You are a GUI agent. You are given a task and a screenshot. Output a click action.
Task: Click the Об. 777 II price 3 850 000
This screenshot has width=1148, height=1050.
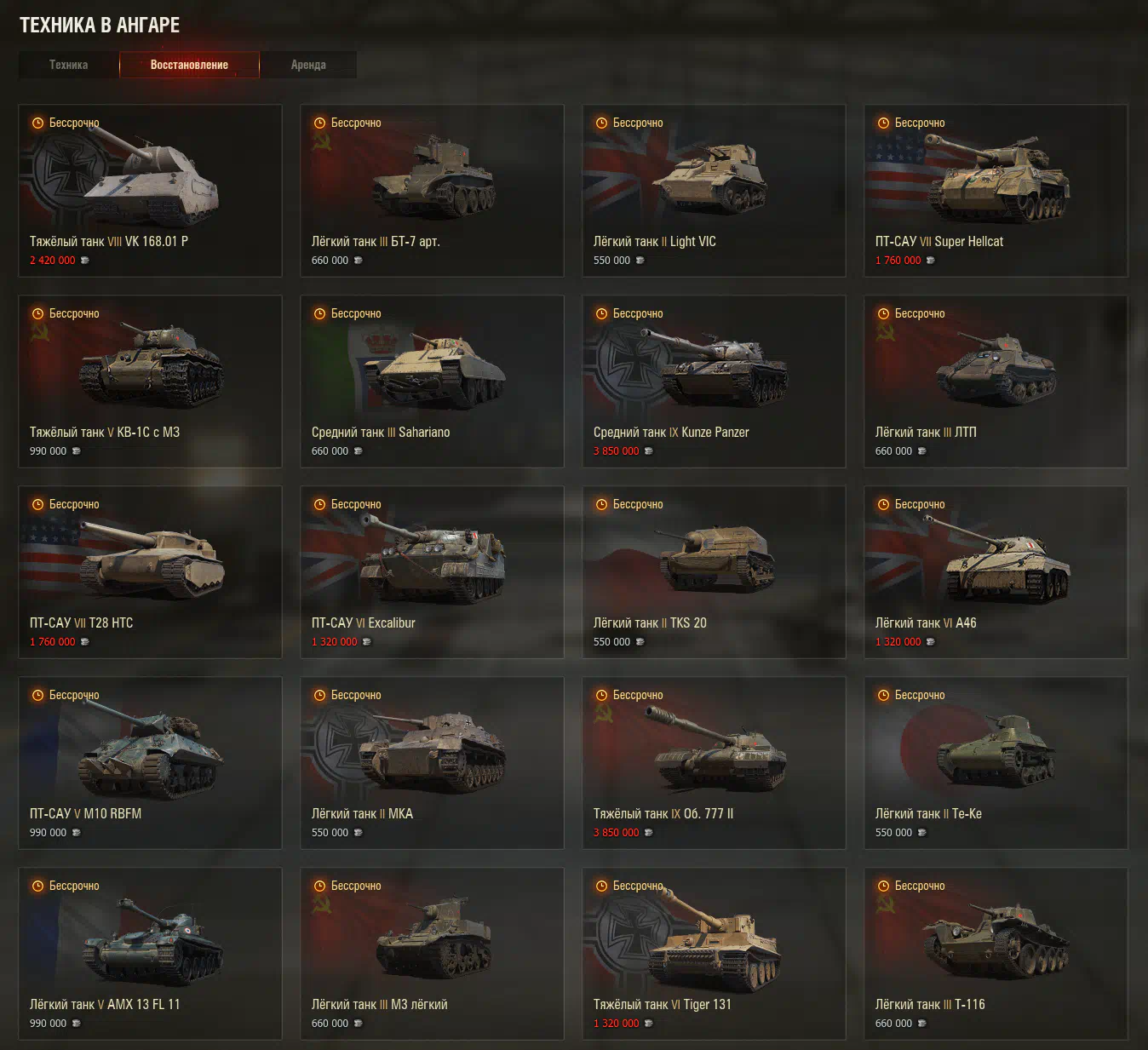616,833
